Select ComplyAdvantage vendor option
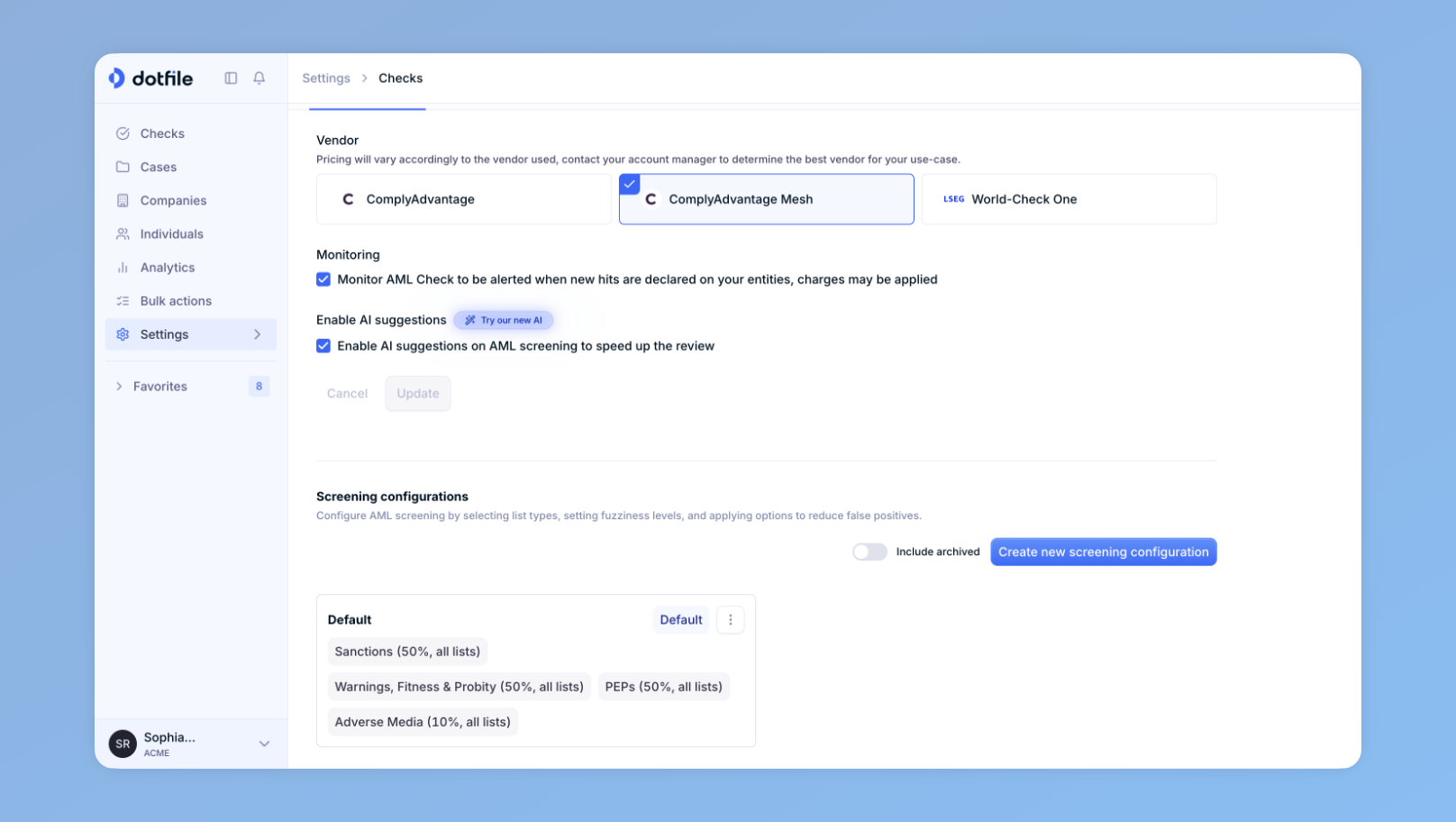The width and height of the screenshot is (1456, 822). (x=464, y=199)
